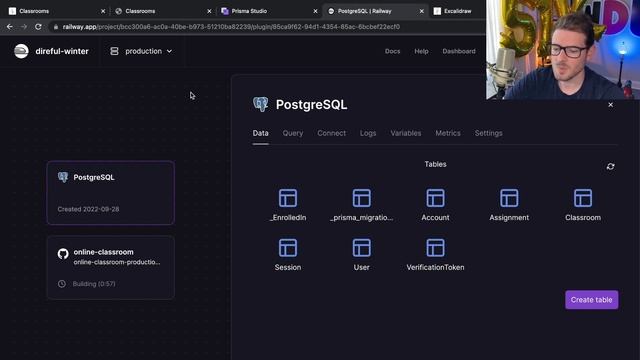The height and width of the screenshot is (360, 640).
Task: Switch to the Logs tab
Action: [368, 133]
